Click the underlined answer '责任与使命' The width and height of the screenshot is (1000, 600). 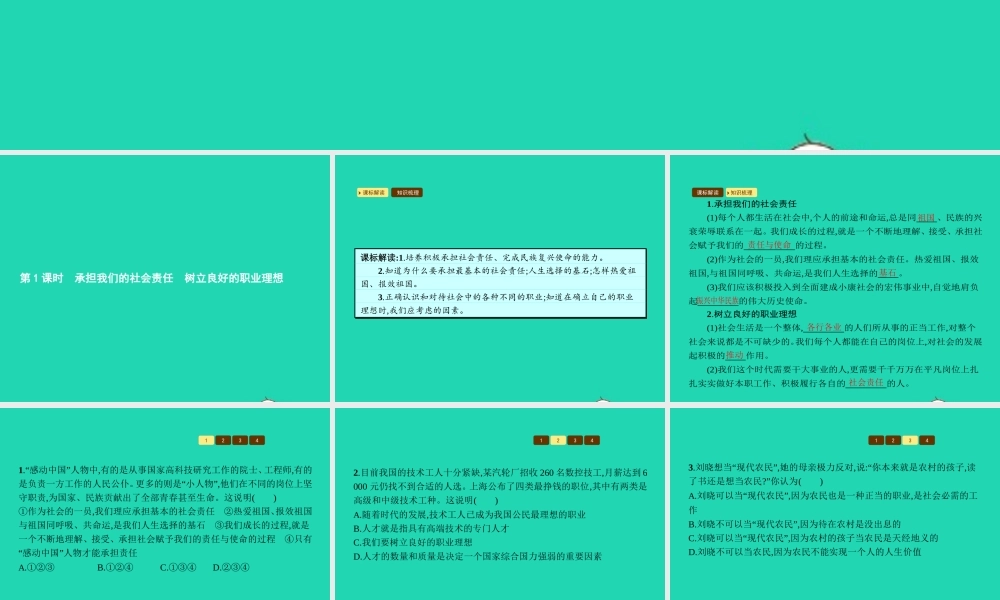(769, 245)
